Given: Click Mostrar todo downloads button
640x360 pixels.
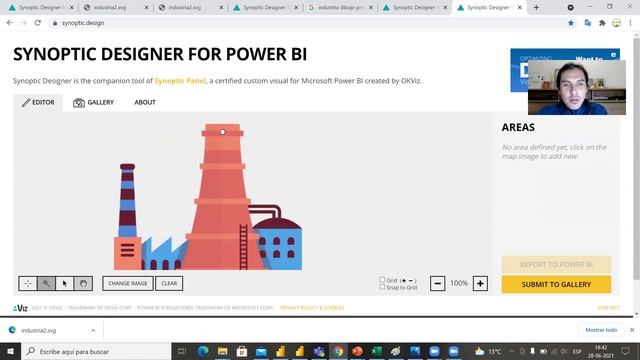Looking at the screenshot, I should pos(601,330).
